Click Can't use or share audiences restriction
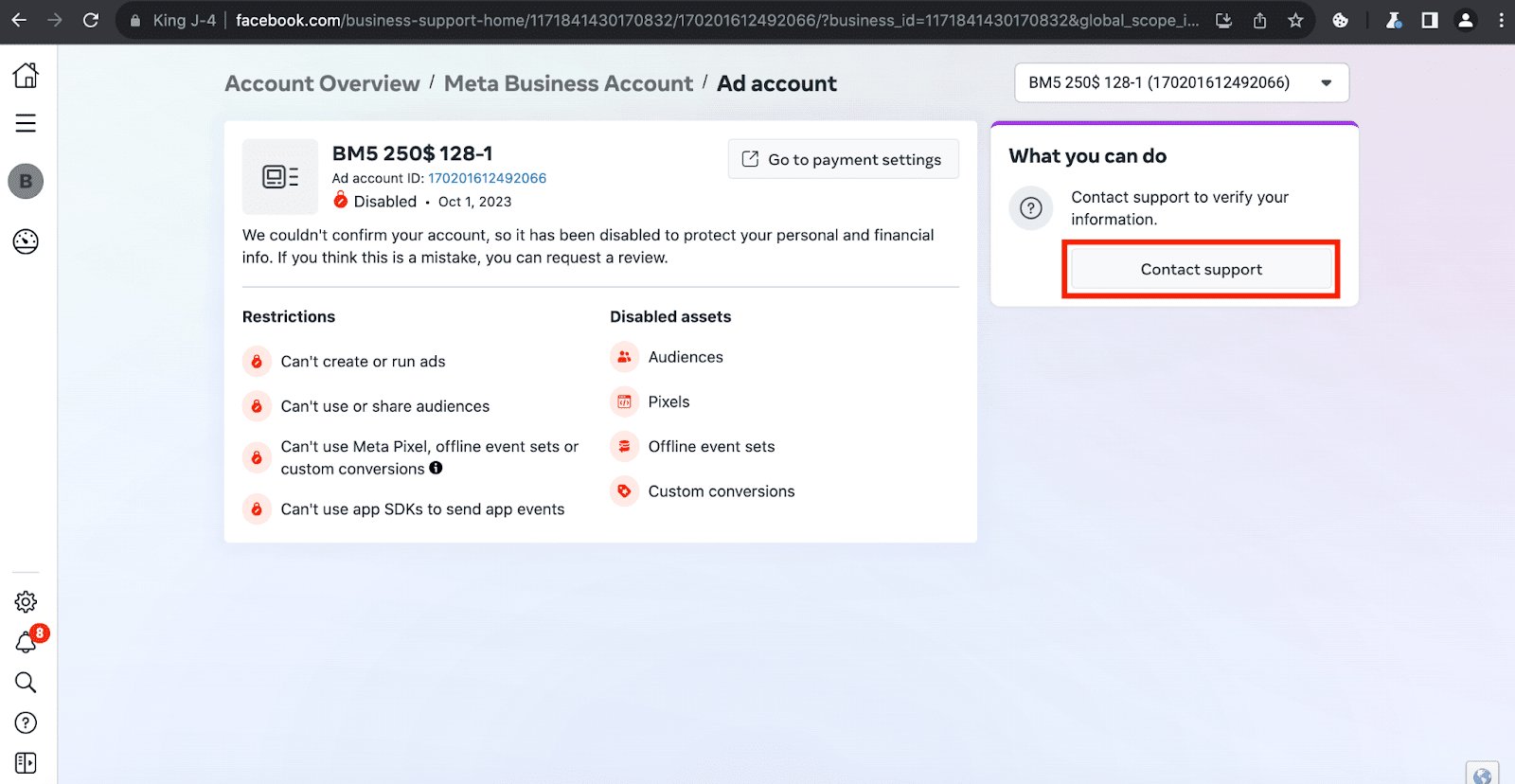1515x784 pixels. point(385,406)
